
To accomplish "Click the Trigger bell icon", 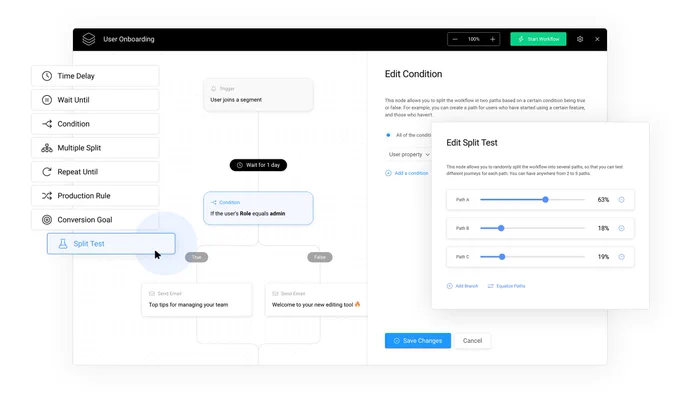I will coord(213,88).
